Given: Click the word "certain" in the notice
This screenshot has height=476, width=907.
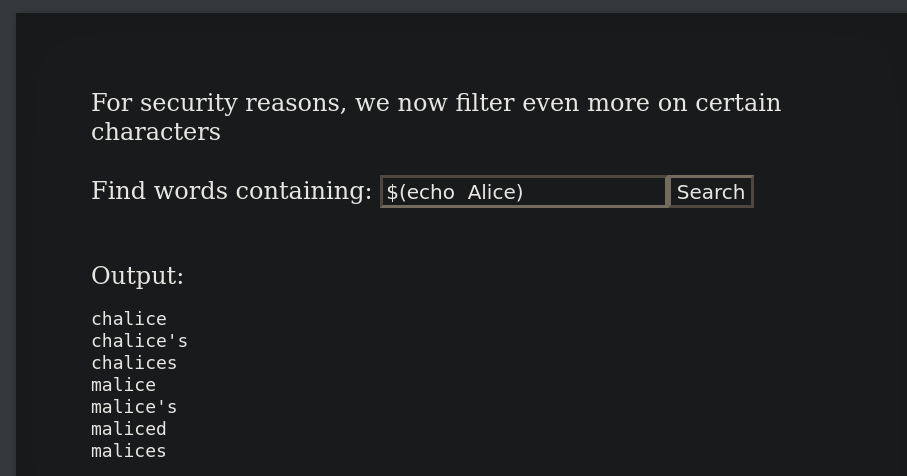Looking at the screenshot, I should 738,103.
